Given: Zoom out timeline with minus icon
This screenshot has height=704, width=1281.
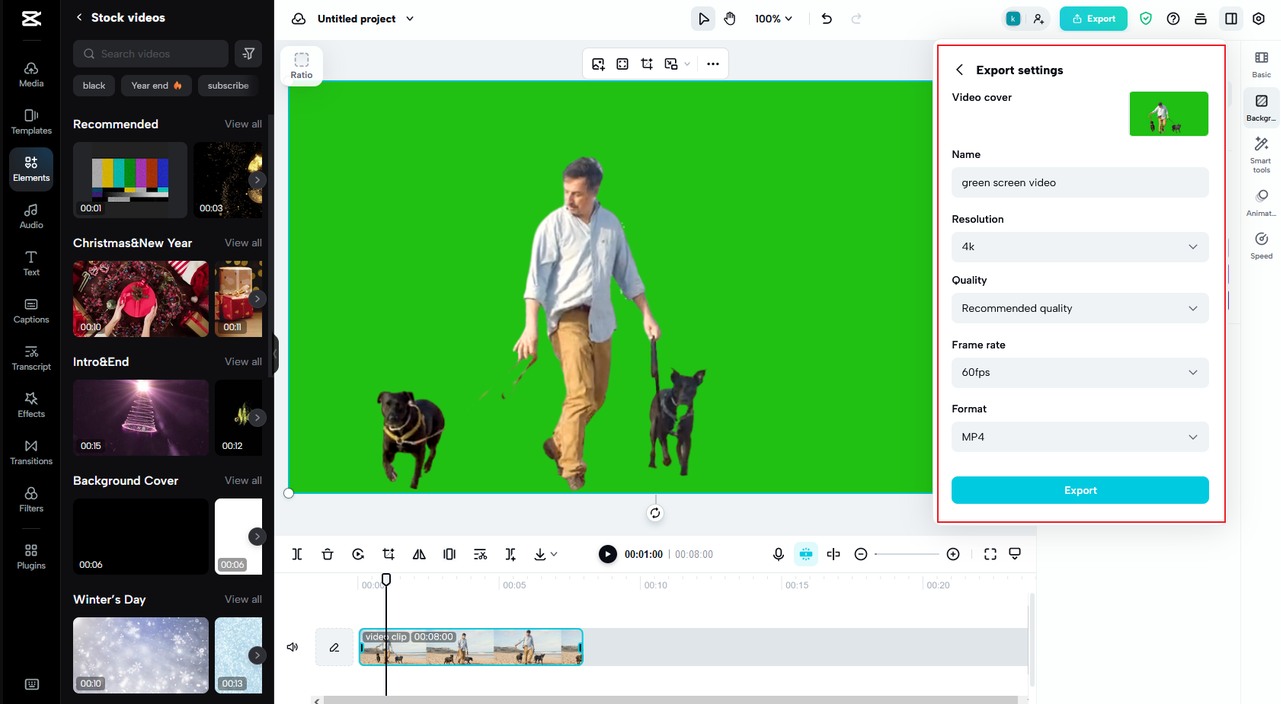Looking at the screenshot, I should pos(861,554).
